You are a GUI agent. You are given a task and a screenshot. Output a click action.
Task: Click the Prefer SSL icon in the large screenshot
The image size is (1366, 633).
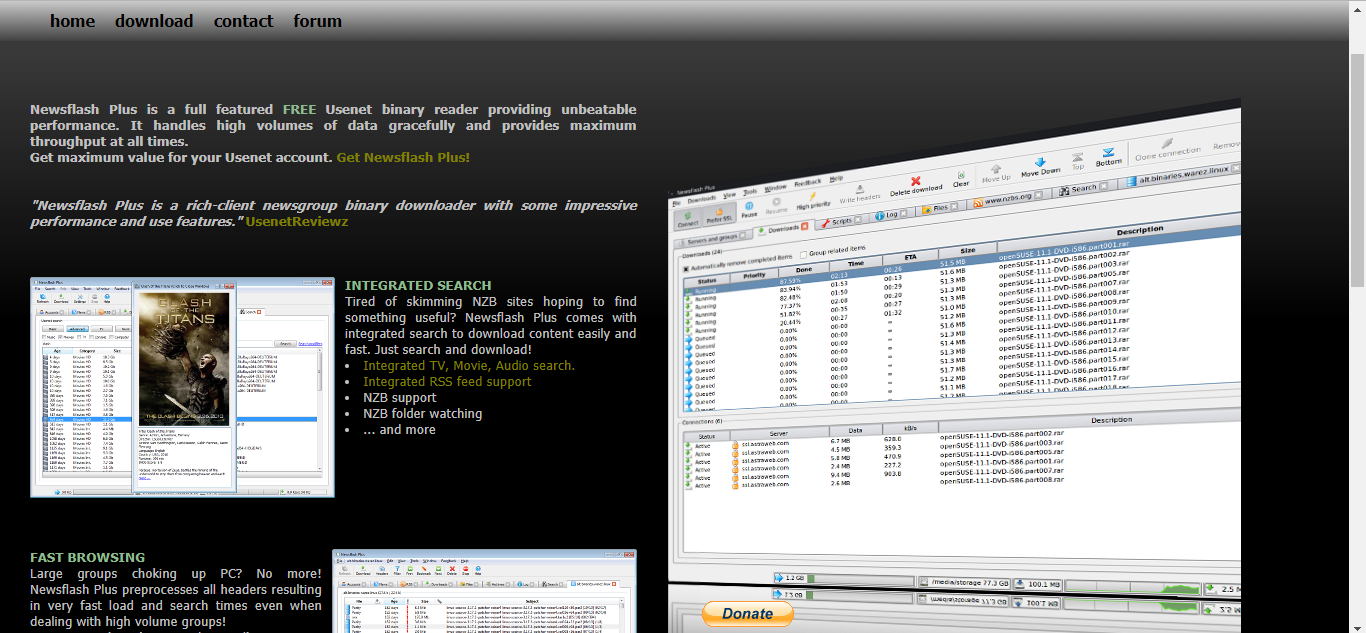[x=719, y=215]
